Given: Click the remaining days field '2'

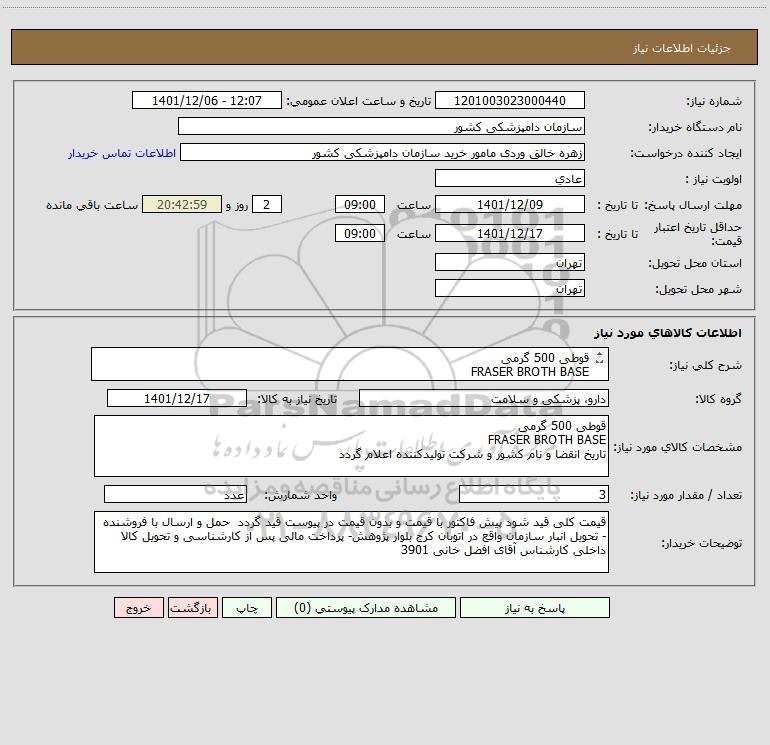Looking at the screenshot, I should (267, 204).
